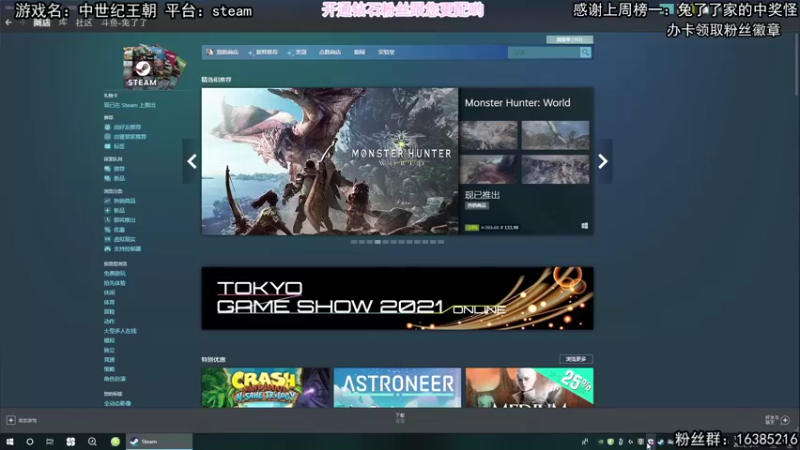Click bottom-right Monster Hunter screenshot thumbnail
The height and width of the screenshot is (450, 800).
555,169
